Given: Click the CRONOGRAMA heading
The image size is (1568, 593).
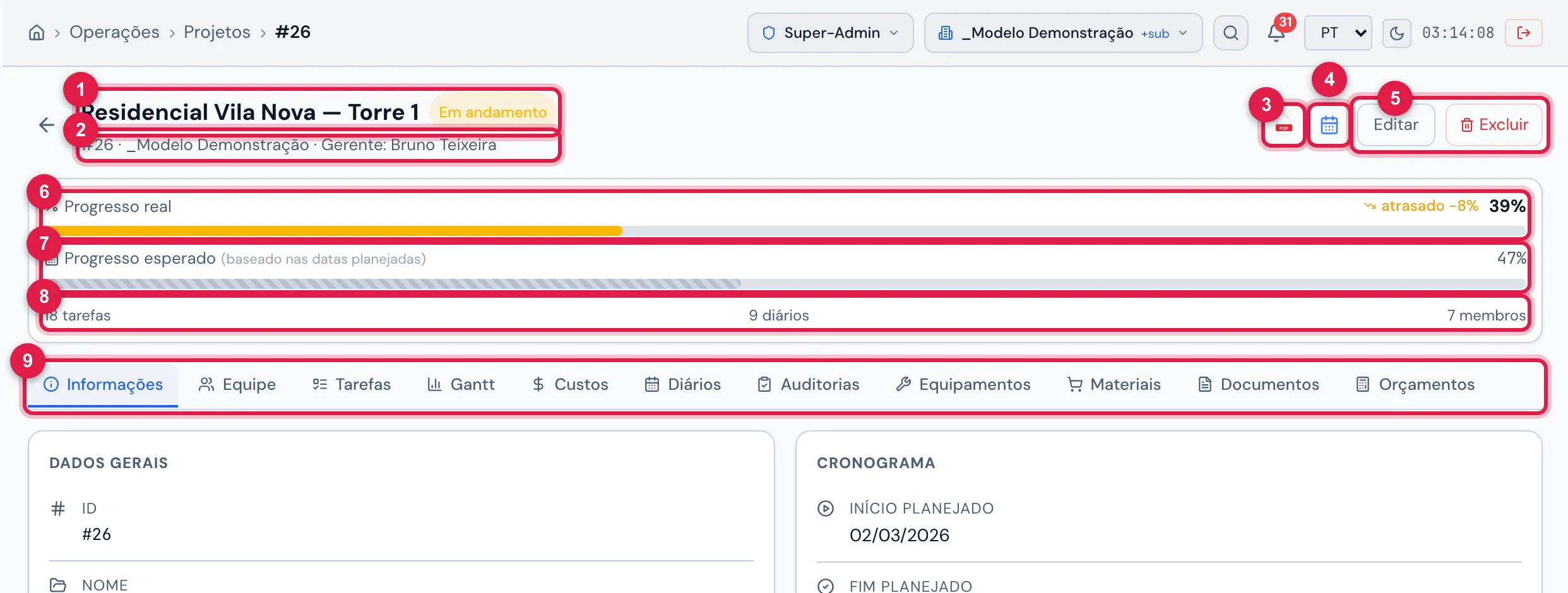Looking at the screenshot, I should click(x=876, y=463).
